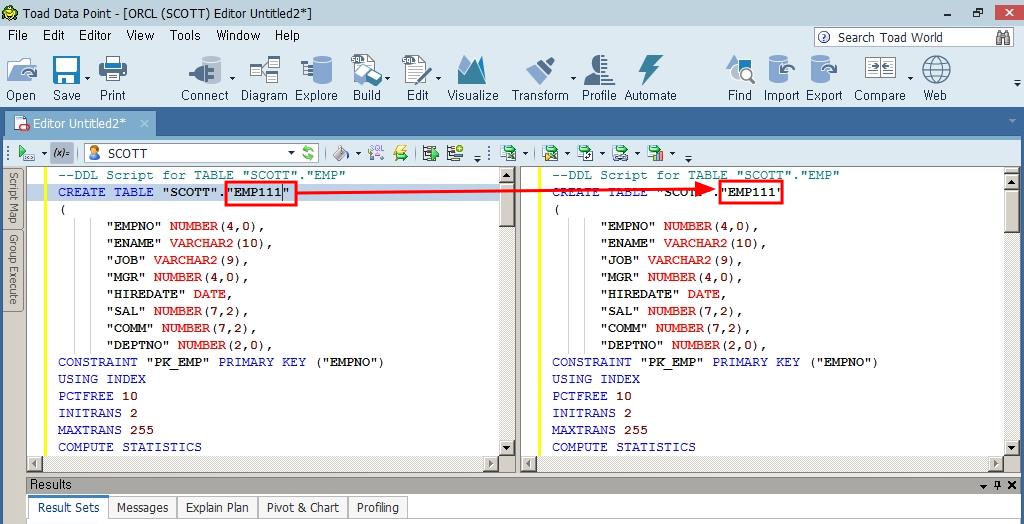Image resolution: width=1024 pixels, height=524 pixels.
Task: Switch to the Explain Plan tab
Action: point(217,508)
